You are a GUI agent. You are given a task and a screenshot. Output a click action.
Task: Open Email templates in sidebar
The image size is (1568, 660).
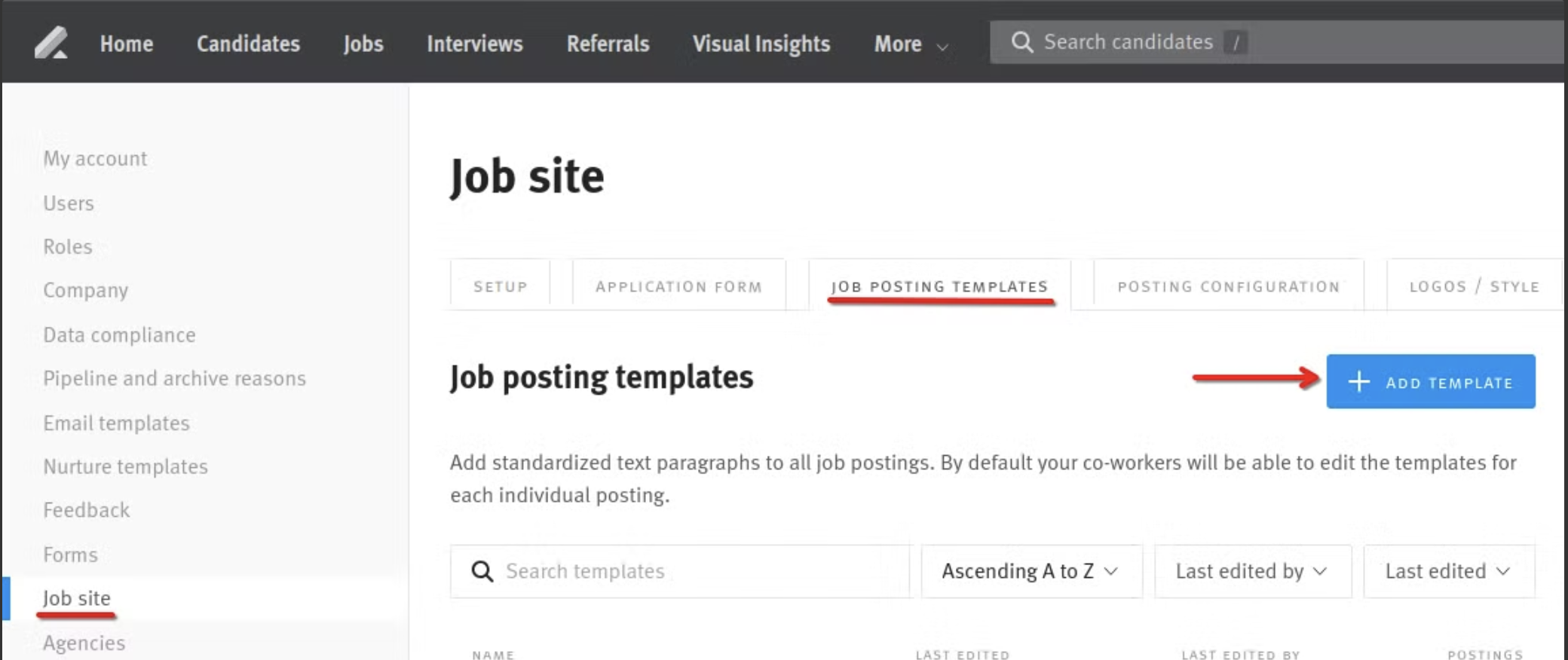[x=116, y=423]
